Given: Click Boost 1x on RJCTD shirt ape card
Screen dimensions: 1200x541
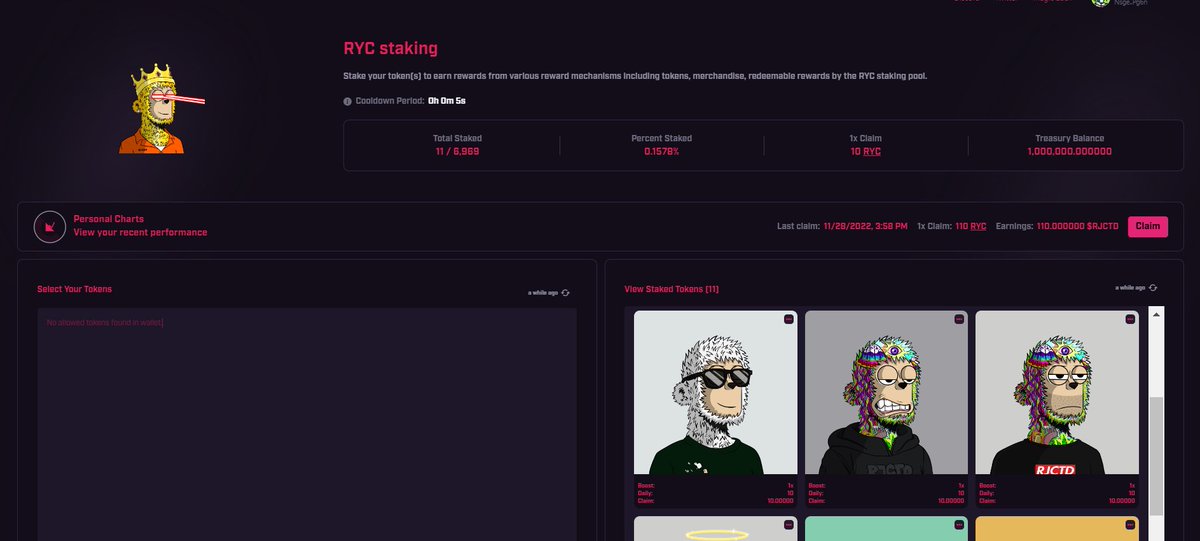Looking at the screenshot, I should coord(1058,485).
